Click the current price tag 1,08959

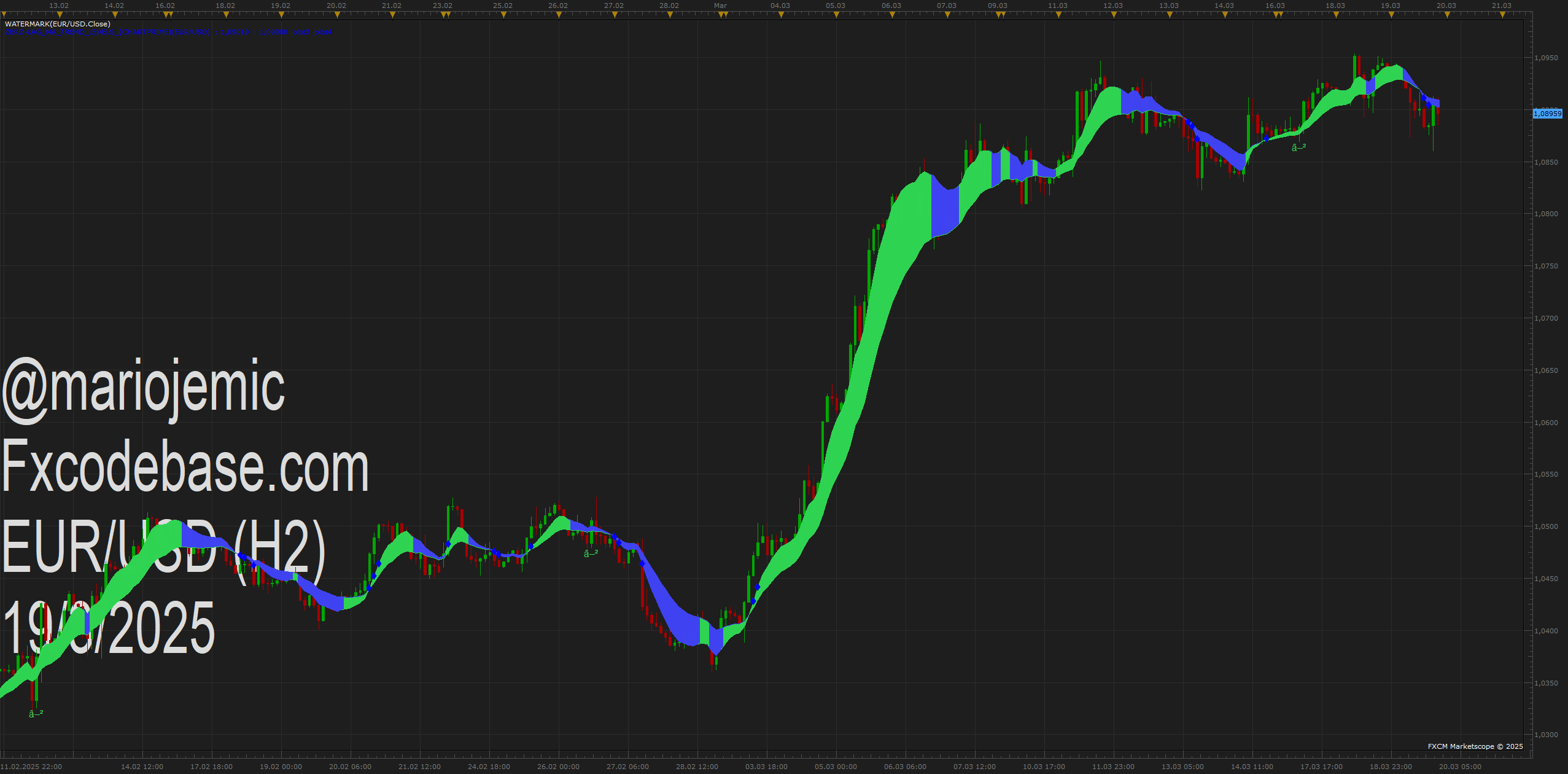point(1547,114)
